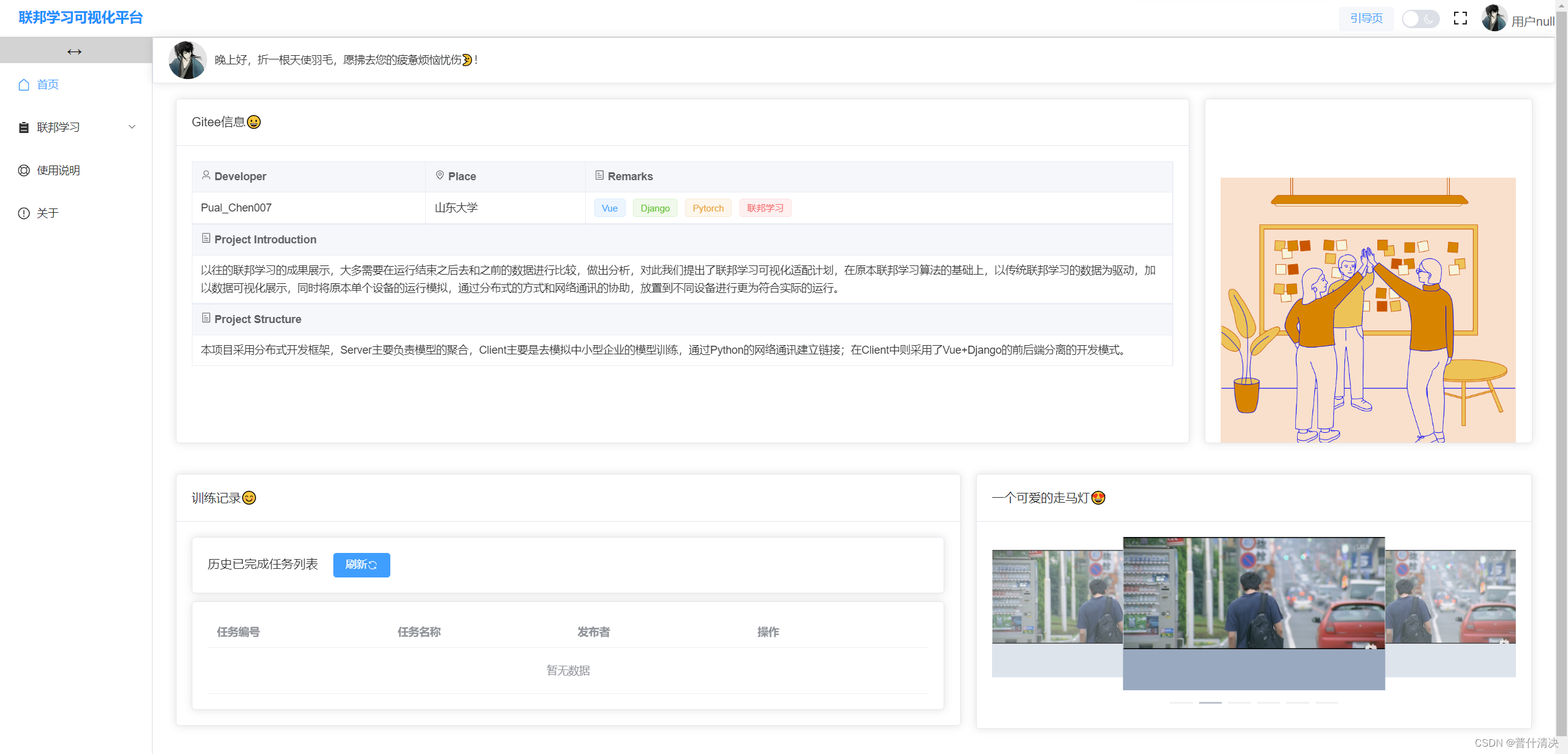Image resolution: width=1568 pixels, height=754 pixels.
Task: Click the platform title 联邦学习可视化平台
Action: coord(80,17)
